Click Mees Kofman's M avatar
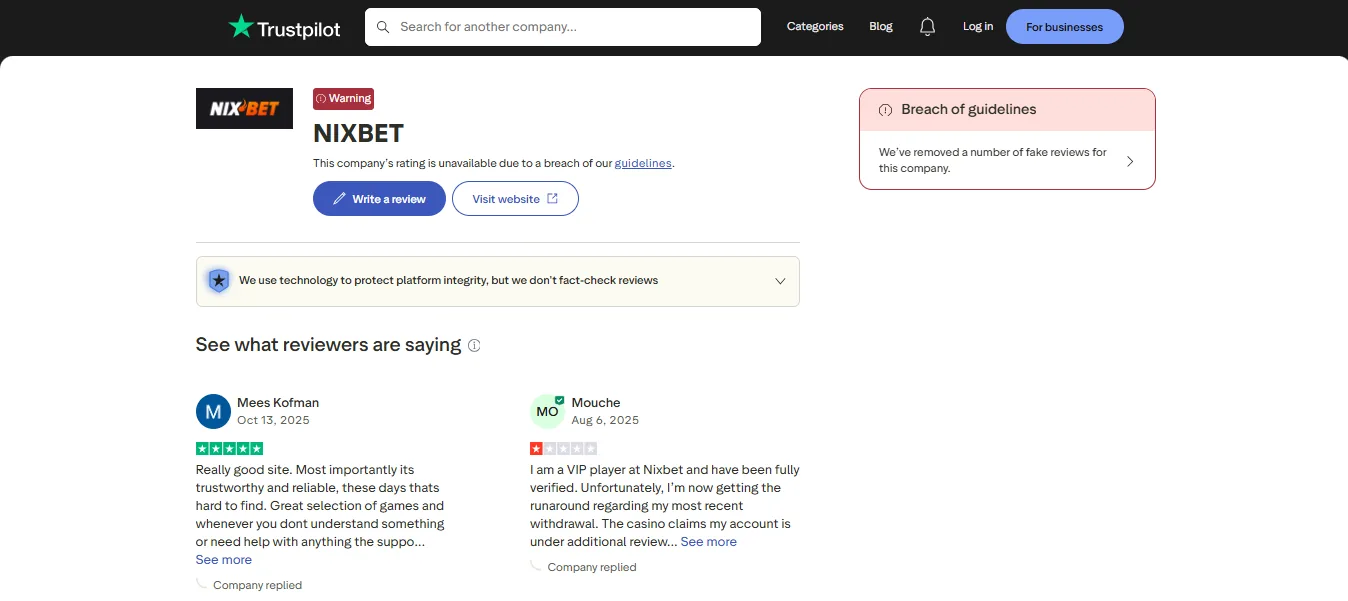This screenshot has width=1348, height=601. tap(213, 411)
